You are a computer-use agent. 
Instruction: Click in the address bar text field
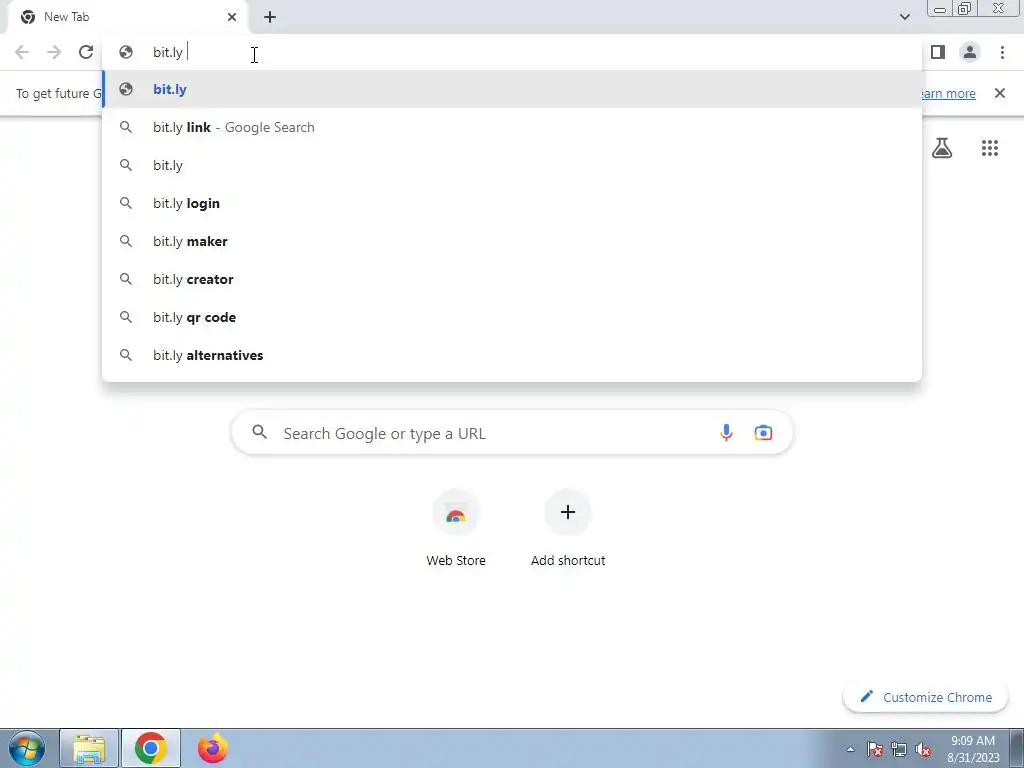pos(512,52)
